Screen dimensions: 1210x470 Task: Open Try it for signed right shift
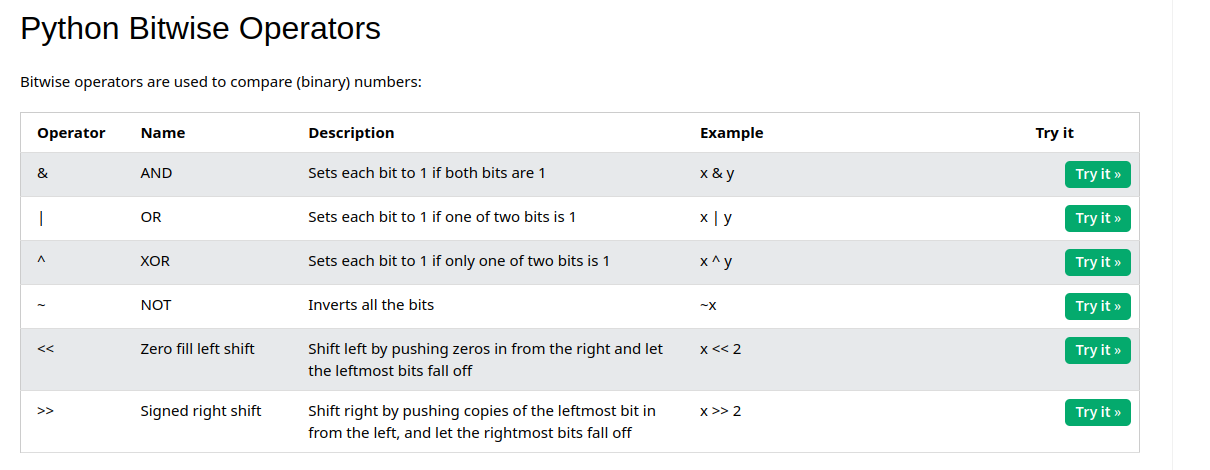point(1097,412)
